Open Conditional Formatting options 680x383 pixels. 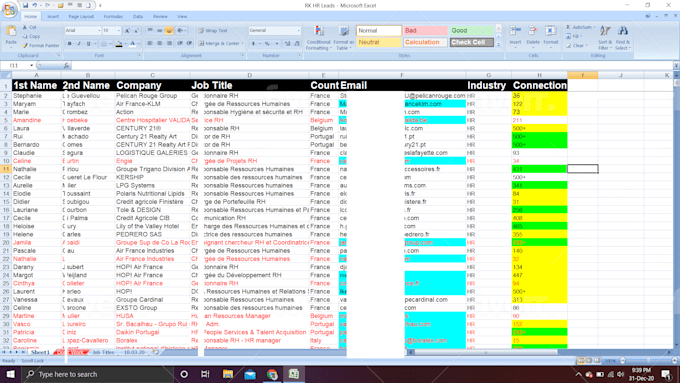click(x=318, y=38)
